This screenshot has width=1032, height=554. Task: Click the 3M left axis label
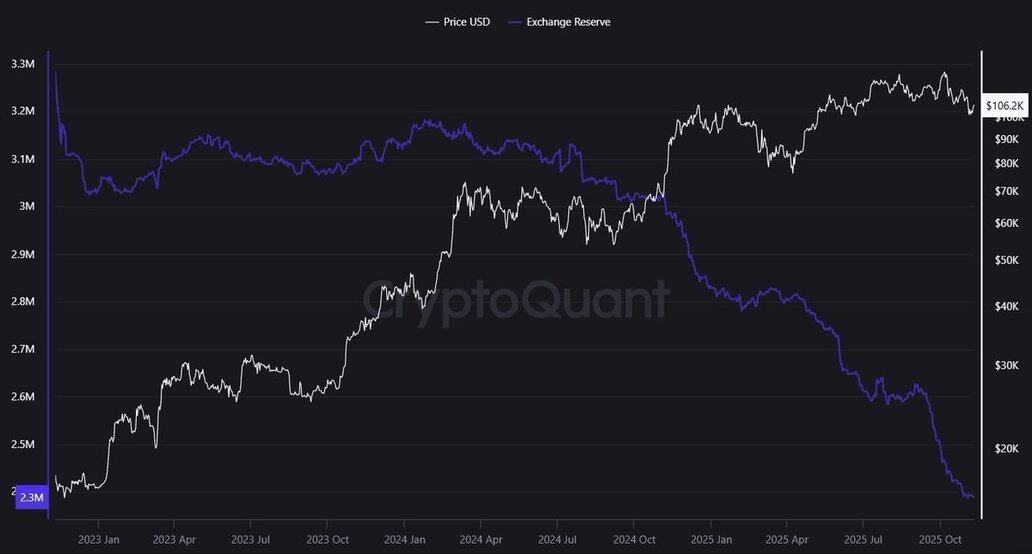pos(27,207)
